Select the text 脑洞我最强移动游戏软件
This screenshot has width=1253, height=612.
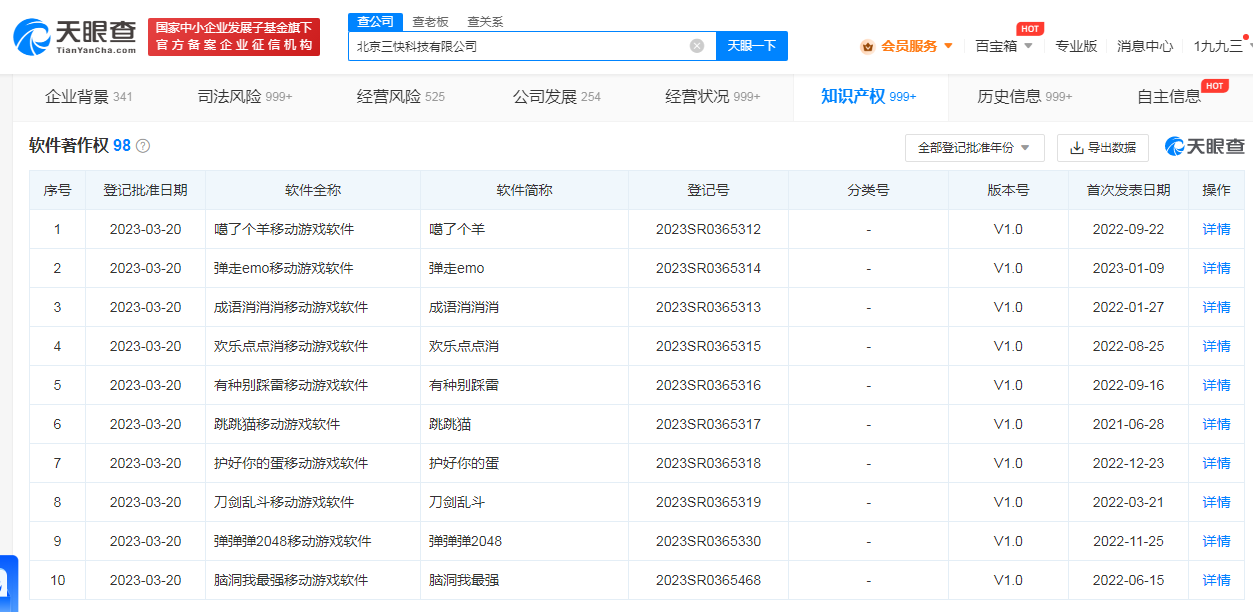tap(291, 580)
